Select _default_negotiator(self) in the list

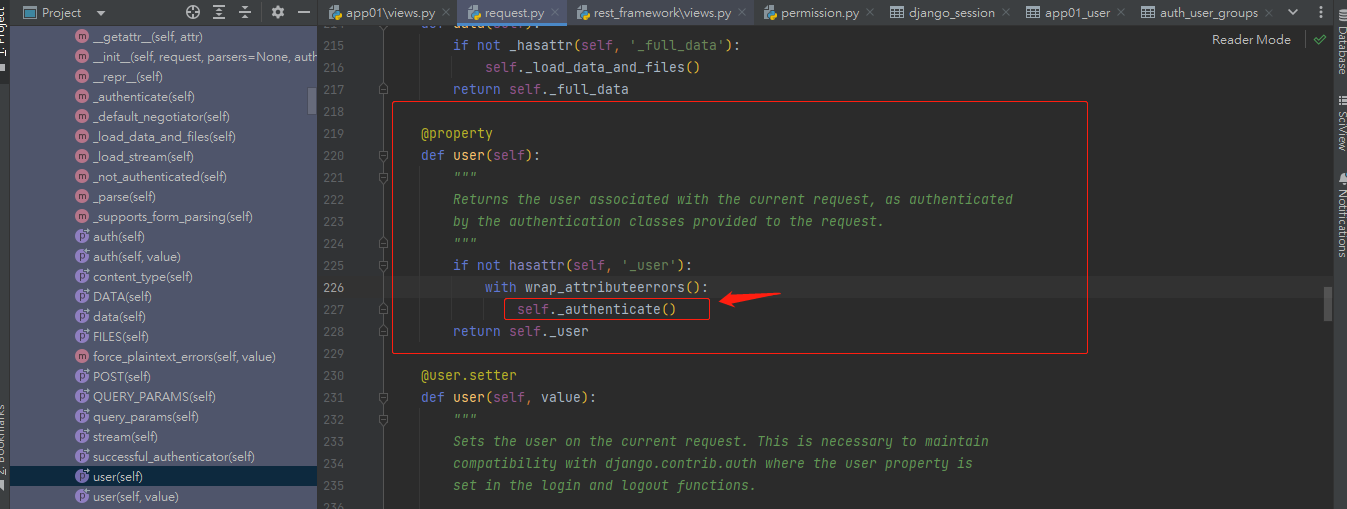pyautogui.click(x=163, y=116)
